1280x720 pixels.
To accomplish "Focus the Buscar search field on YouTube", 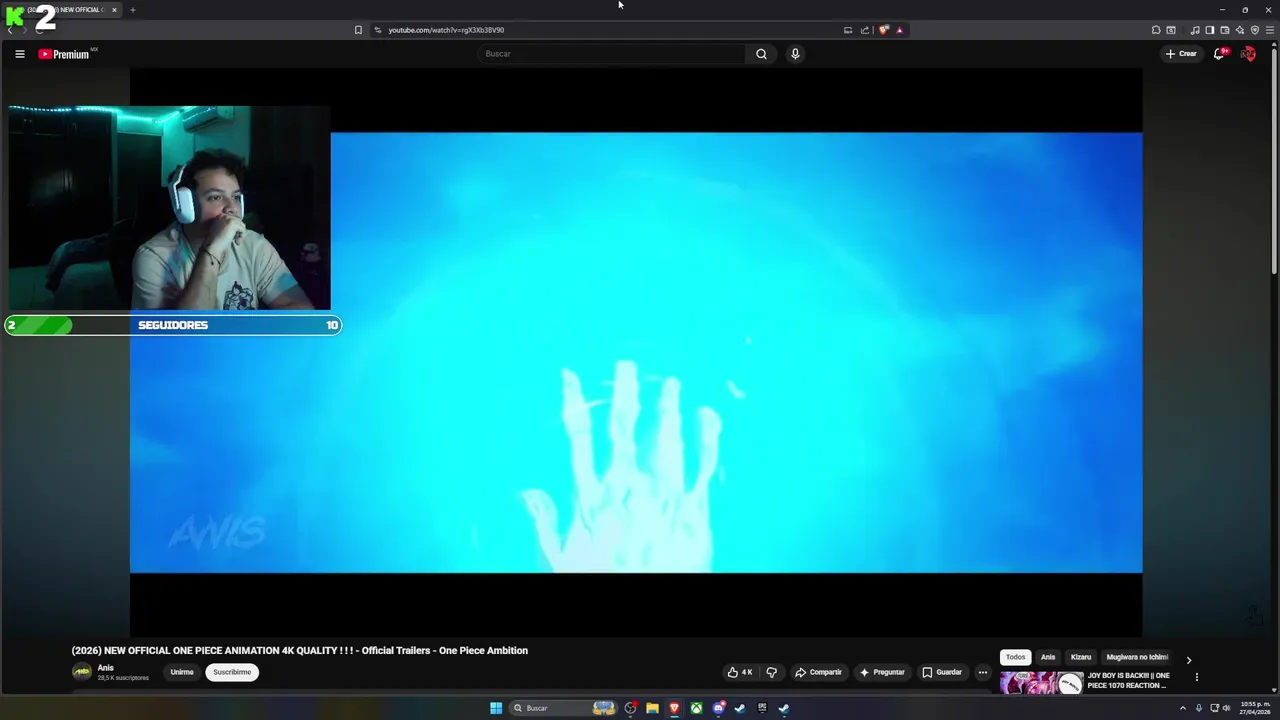I will (x=612, y=54).
